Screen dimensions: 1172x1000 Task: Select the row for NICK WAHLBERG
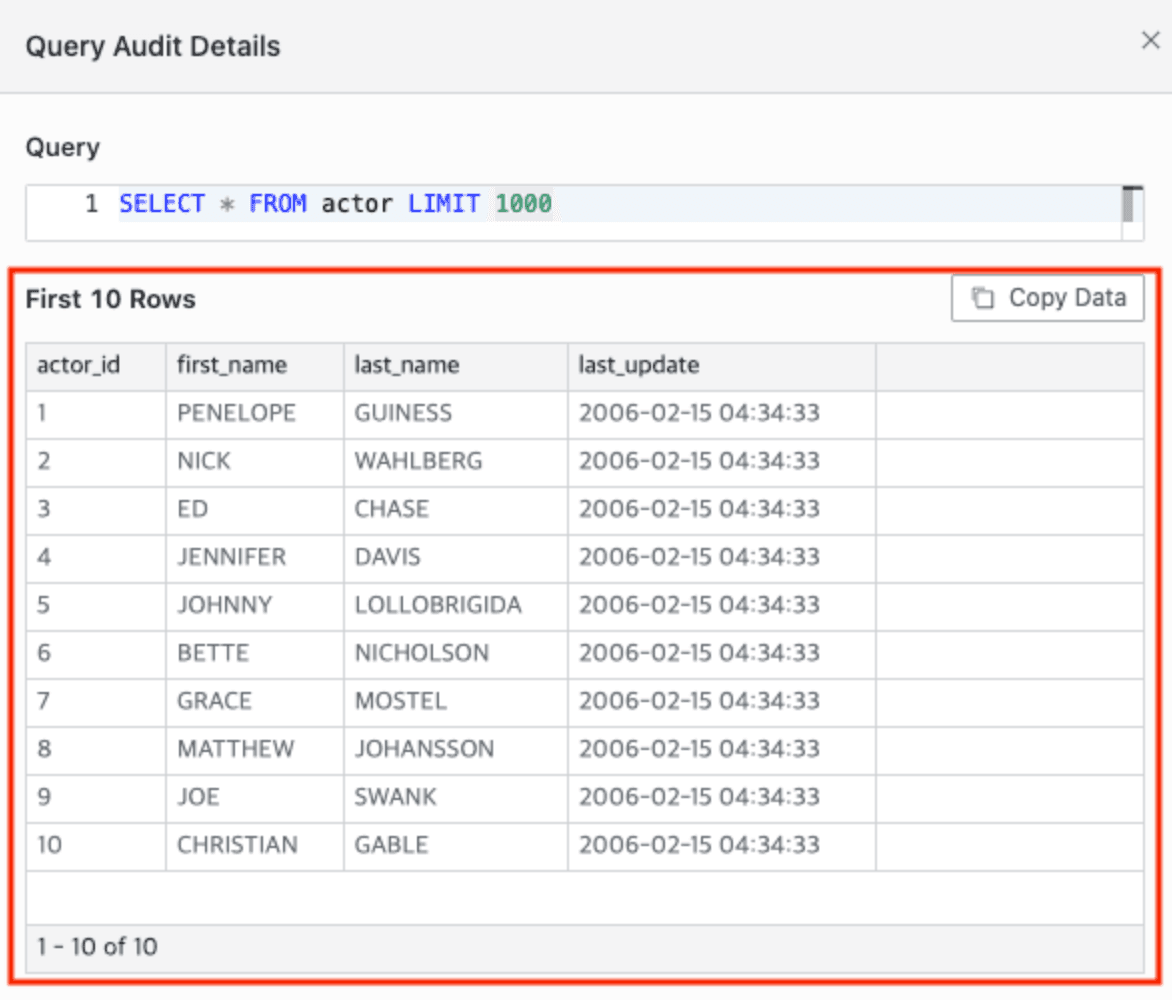coord(400,462)
